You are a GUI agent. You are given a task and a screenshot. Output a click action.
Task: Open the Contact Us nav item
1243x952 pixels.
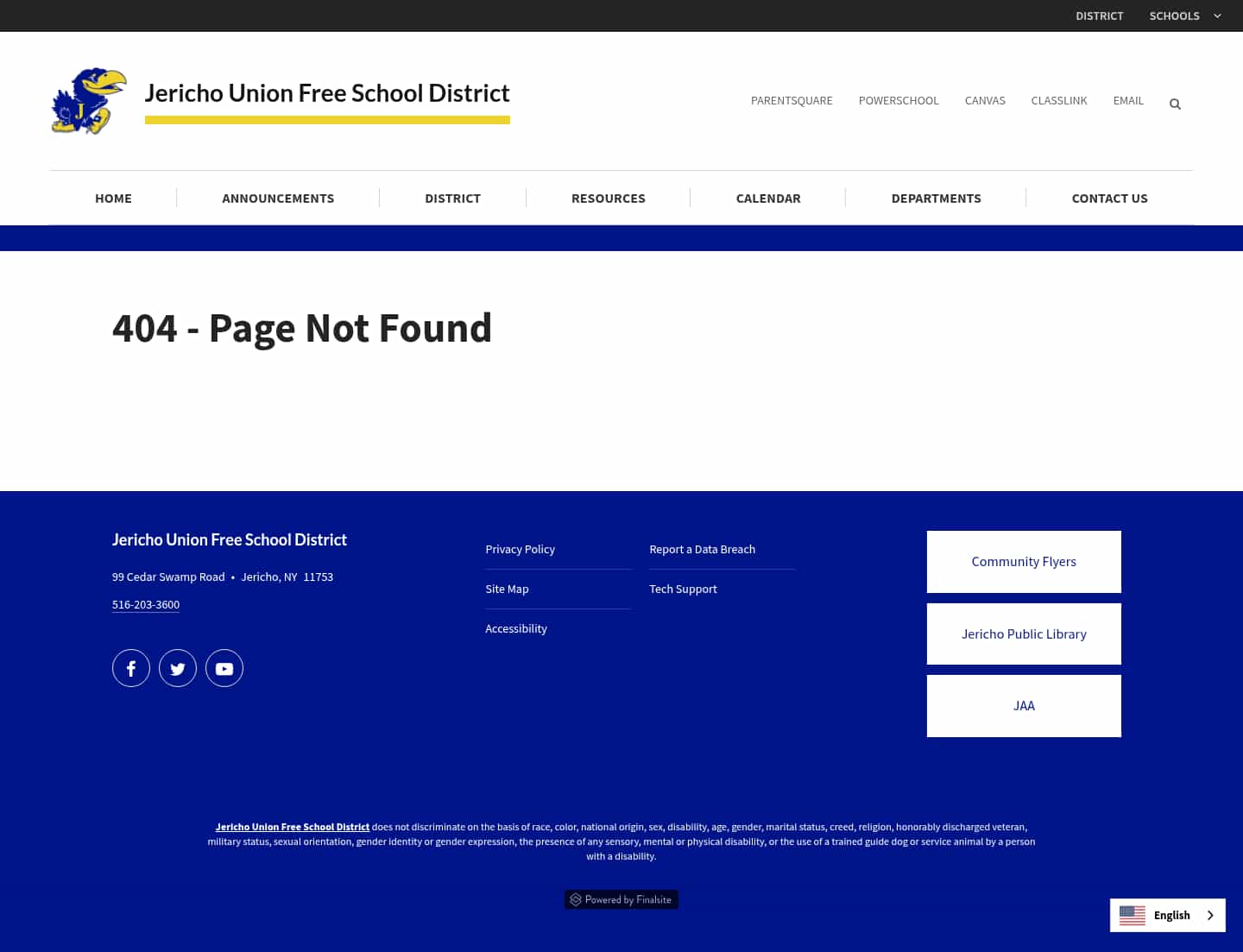1110,198
